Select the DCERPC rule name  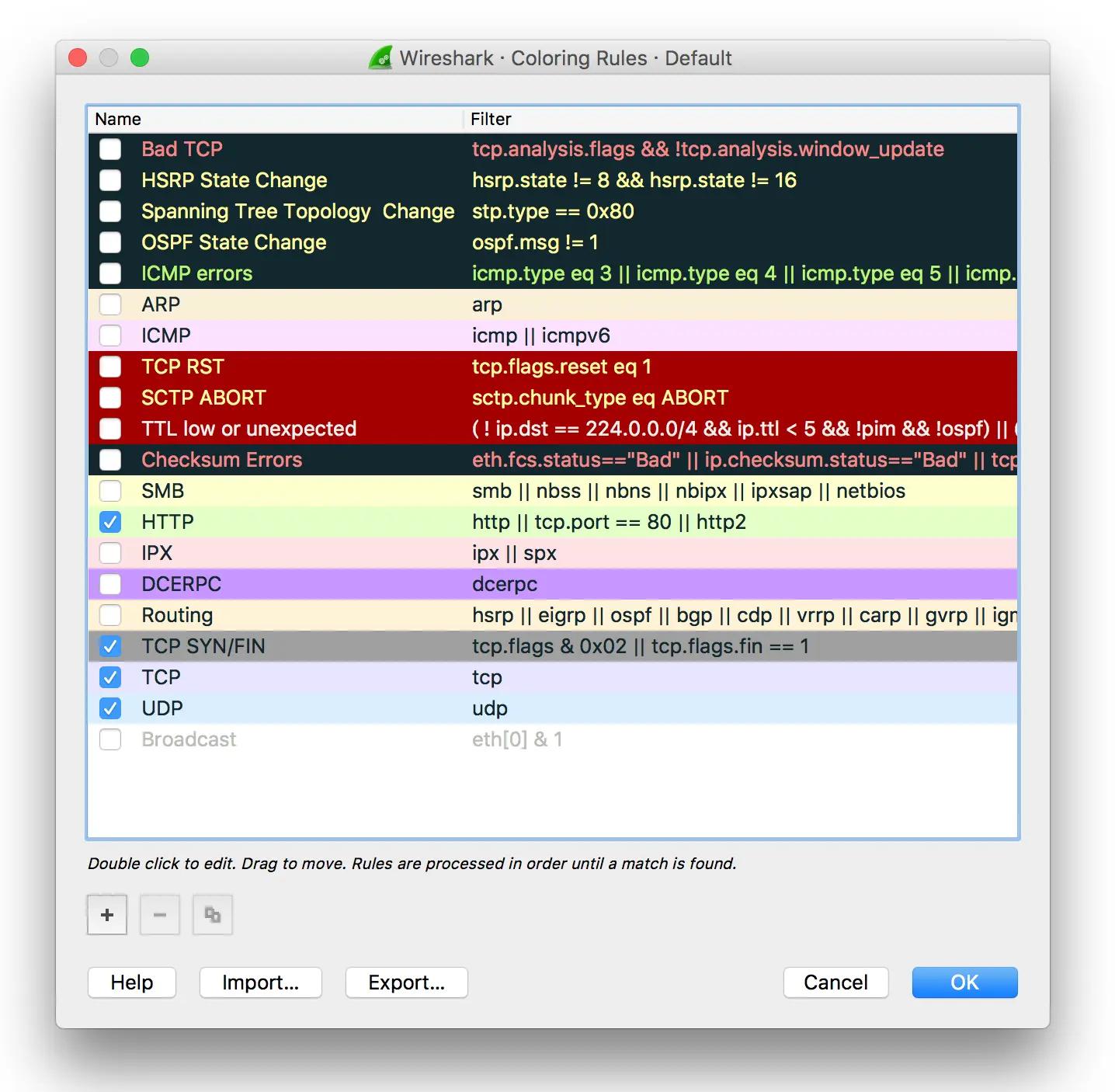[x=182, y=584]
